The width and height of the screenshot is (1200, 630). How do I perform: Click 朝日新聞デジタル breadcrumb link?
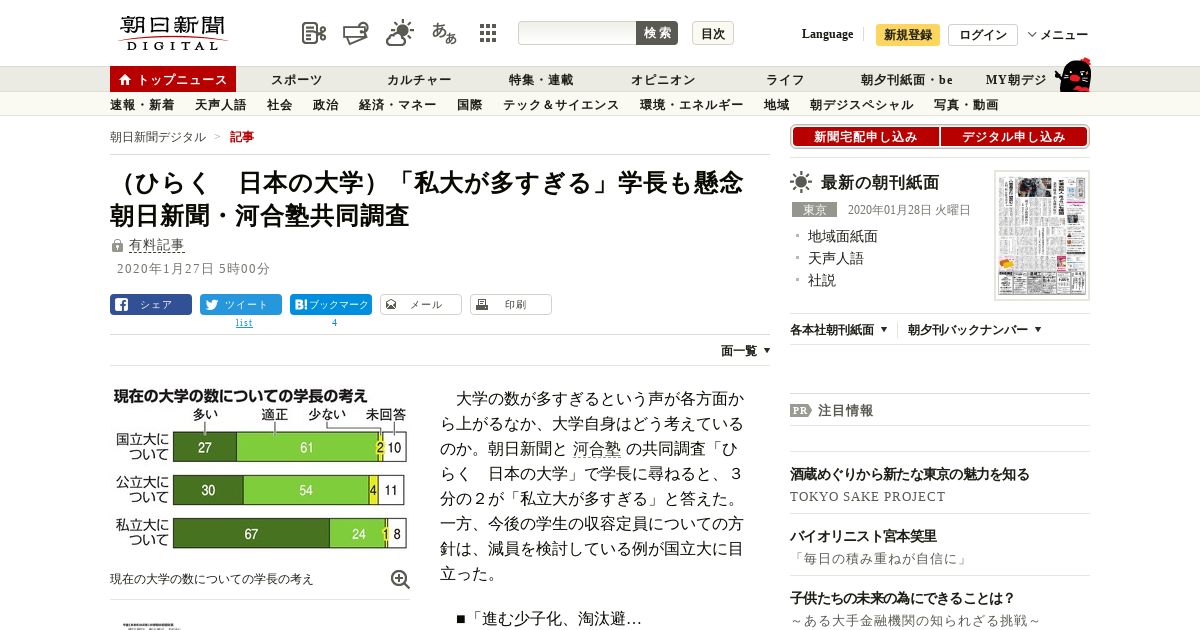click(158, 137)
